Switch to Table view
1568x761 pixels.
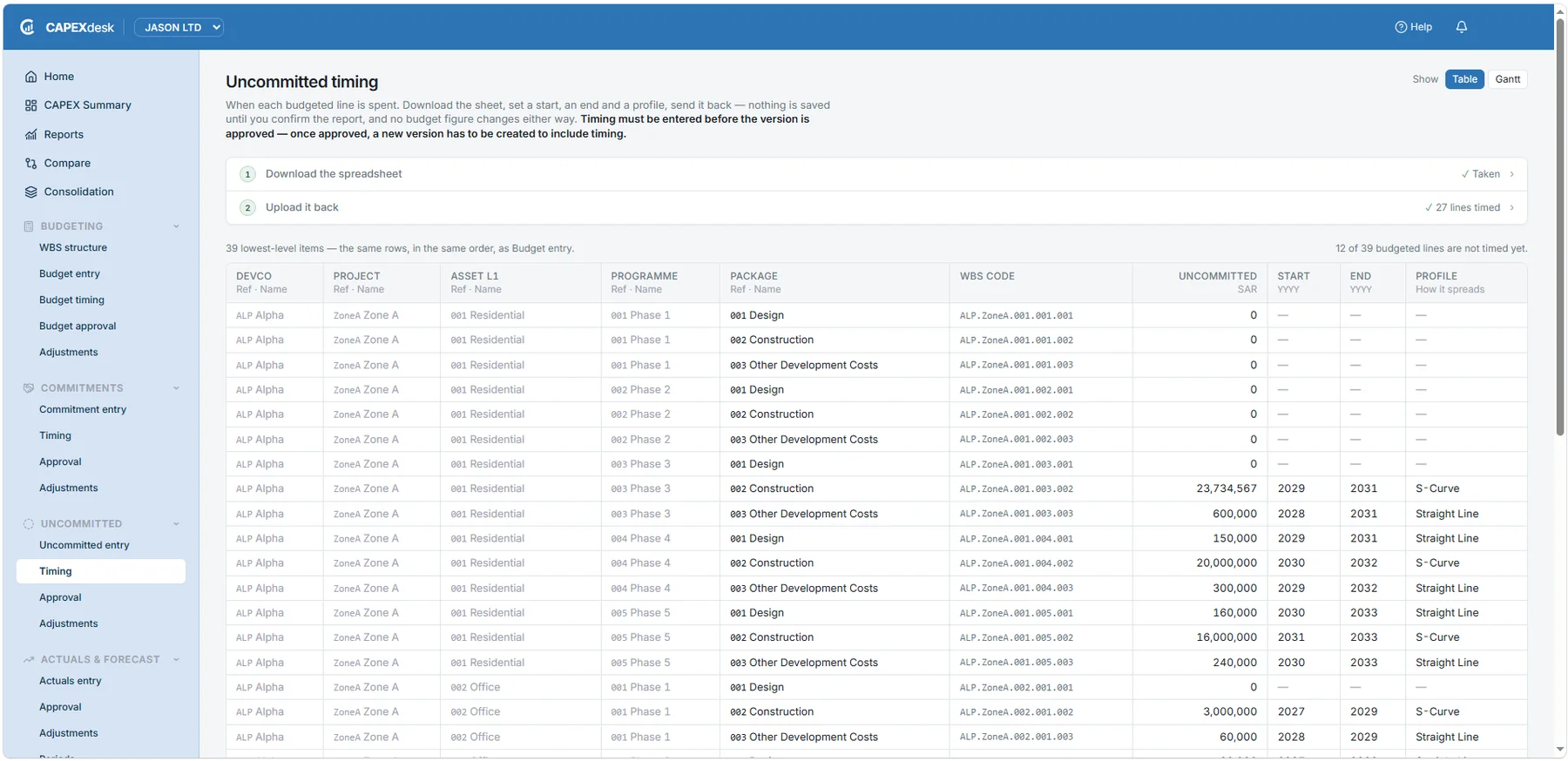[1464, 79]
